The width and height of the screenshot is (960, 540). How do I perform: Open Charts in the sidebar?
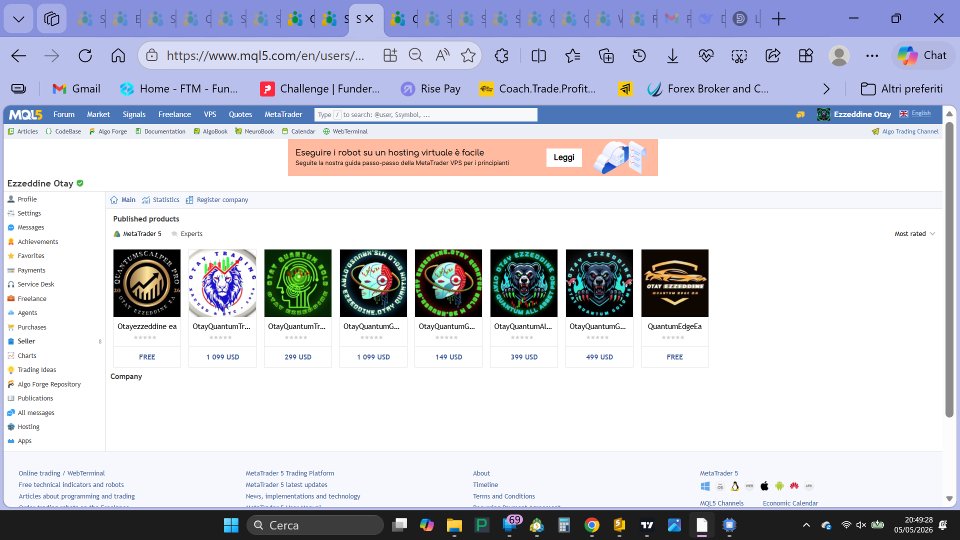click(x=26, y=355)
